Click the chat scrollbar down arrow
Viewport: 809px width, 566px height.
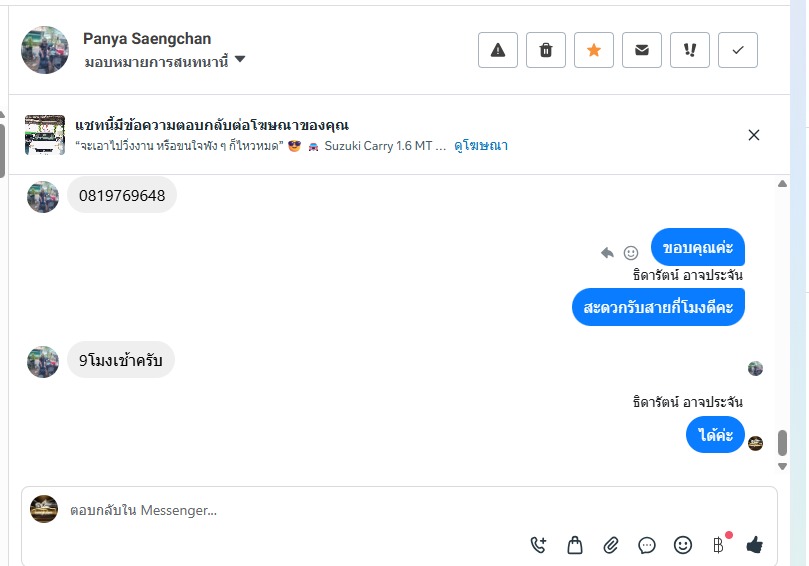[782, 466]
